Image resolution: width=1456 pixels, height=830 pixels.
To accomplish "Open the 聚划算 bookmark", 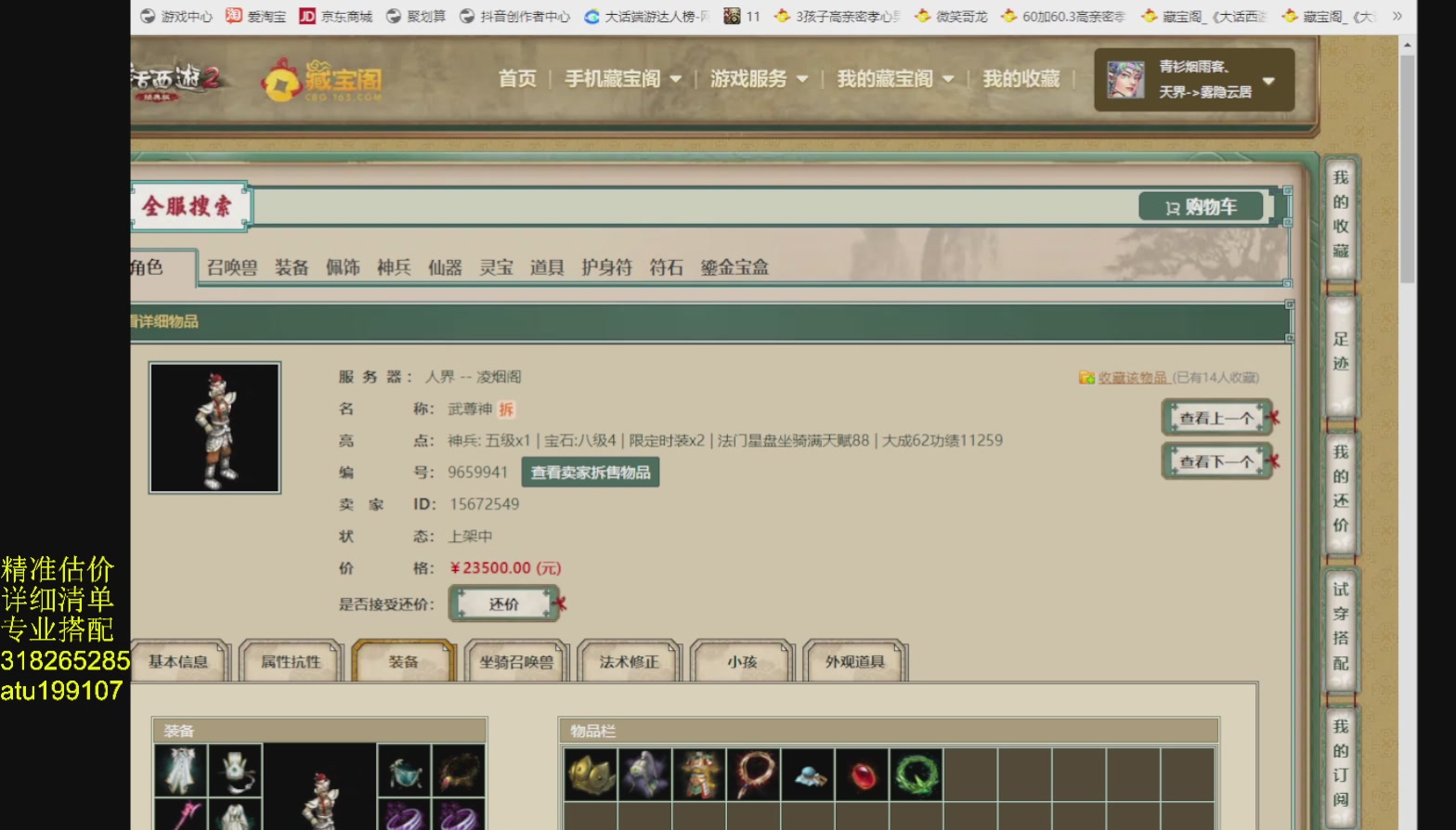I will [416, 17].
